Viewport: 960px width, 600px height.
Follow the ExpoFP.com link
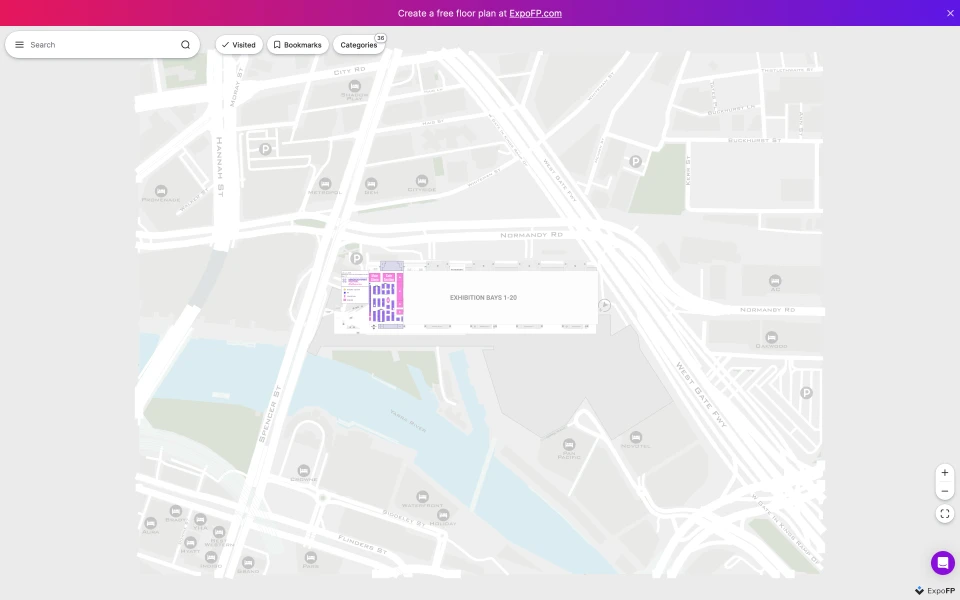535,13
